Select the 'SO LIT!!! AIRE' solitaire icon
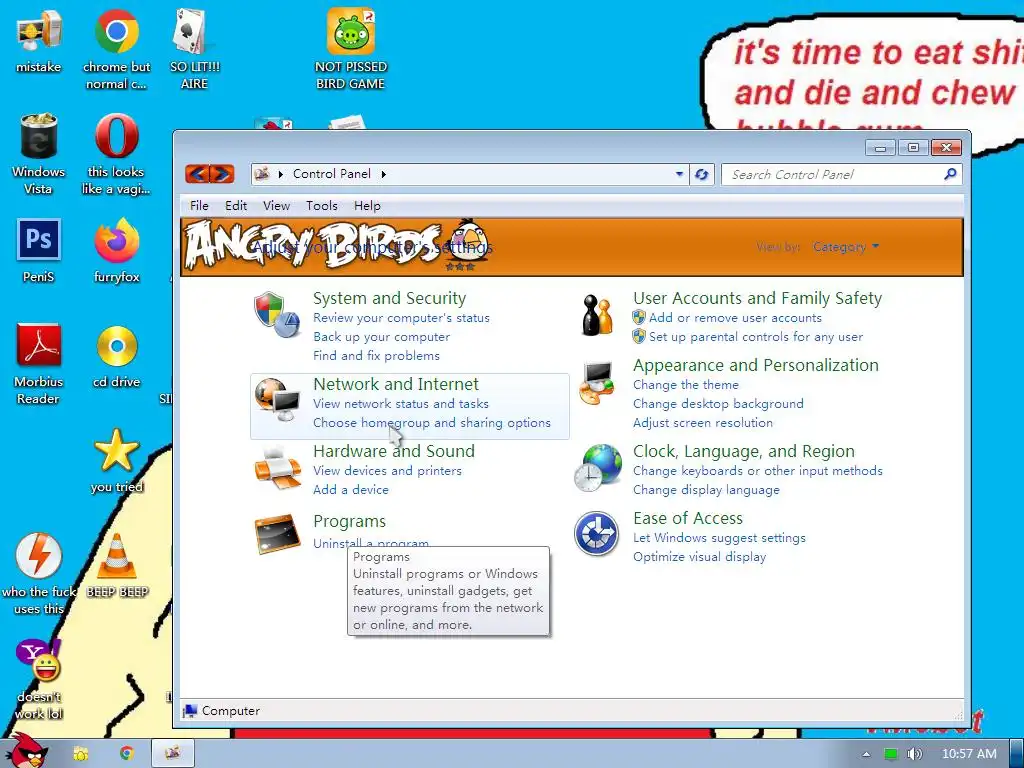1024x768 pixels. pyautogui.click(x=194, y=50)
